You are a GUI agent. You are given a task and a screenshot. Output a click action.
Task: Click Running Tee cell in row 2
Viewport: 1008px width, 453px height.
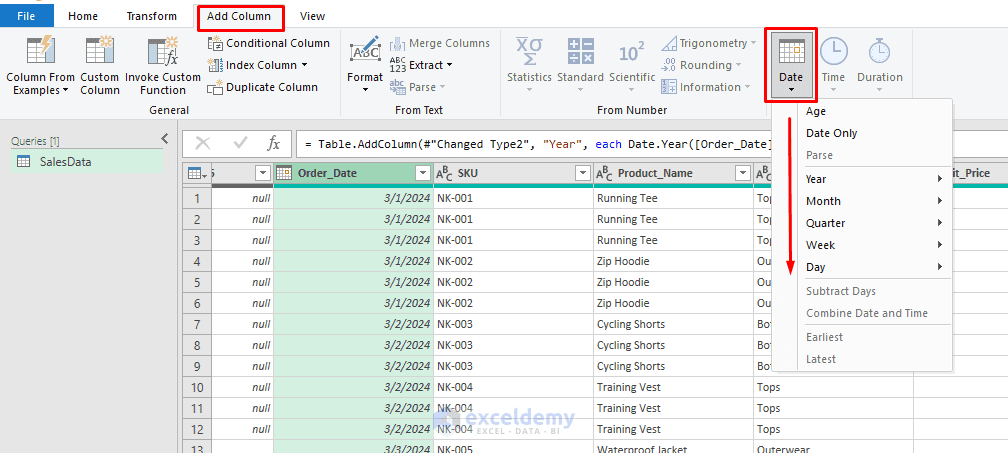click(673, 219)
